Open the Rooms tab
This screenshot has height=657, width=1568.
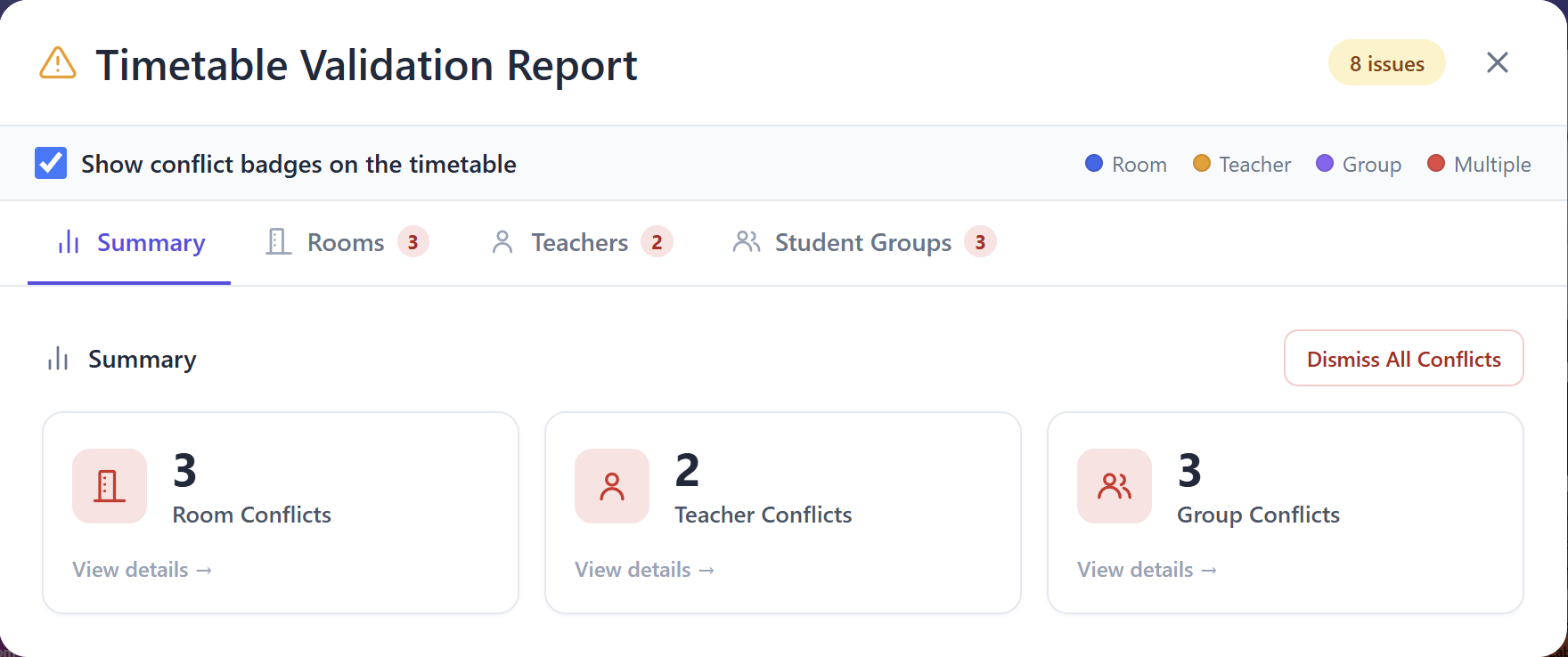click(347, 242)
